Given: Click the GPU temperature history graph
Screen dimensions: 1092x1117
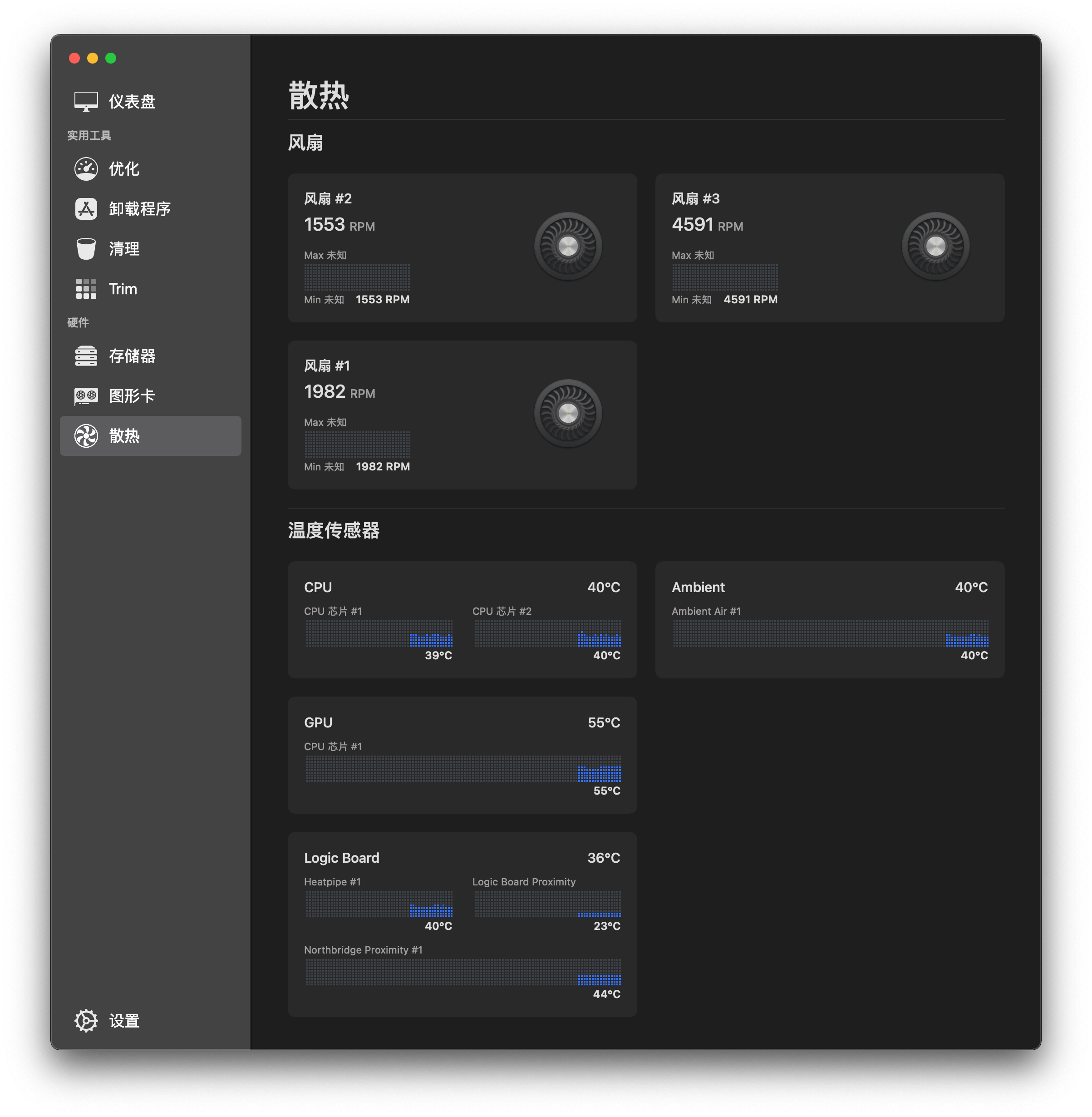Looking at the screenshot, I should (462, 769).
